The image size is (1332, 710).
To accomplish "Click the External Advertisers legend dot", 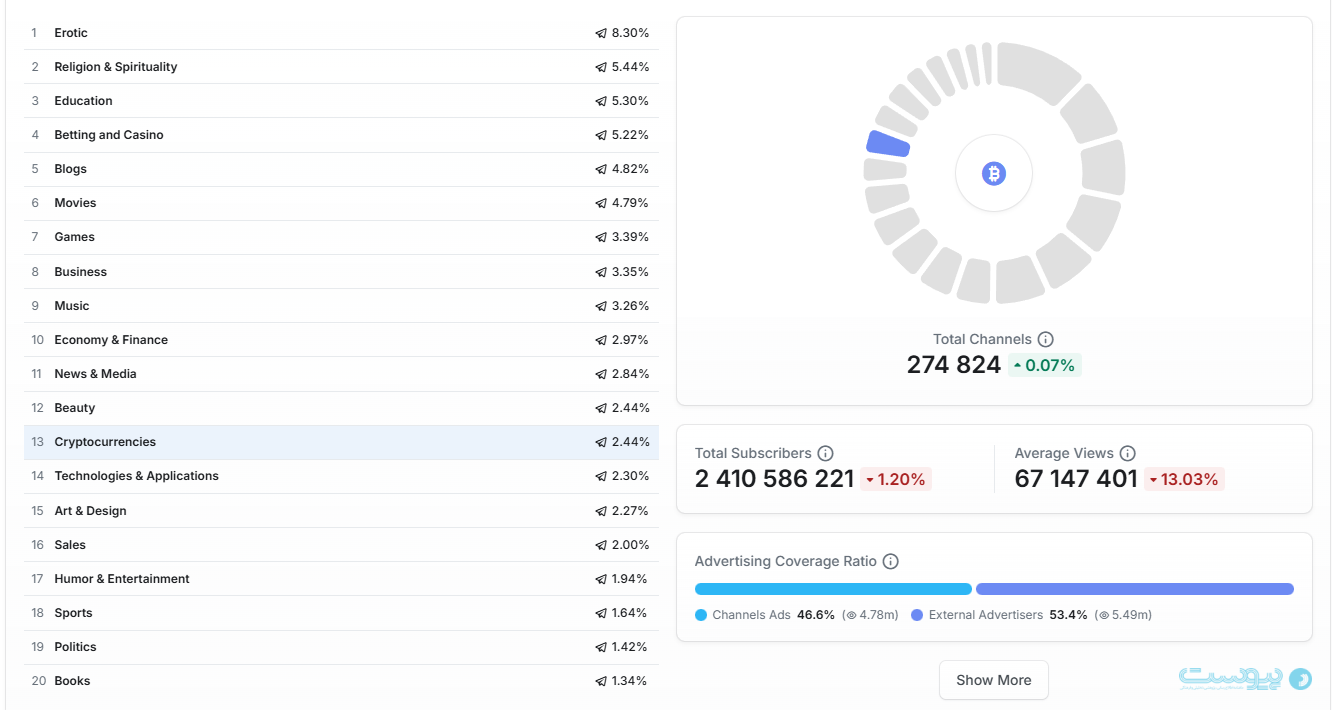I will click(917, 615).
